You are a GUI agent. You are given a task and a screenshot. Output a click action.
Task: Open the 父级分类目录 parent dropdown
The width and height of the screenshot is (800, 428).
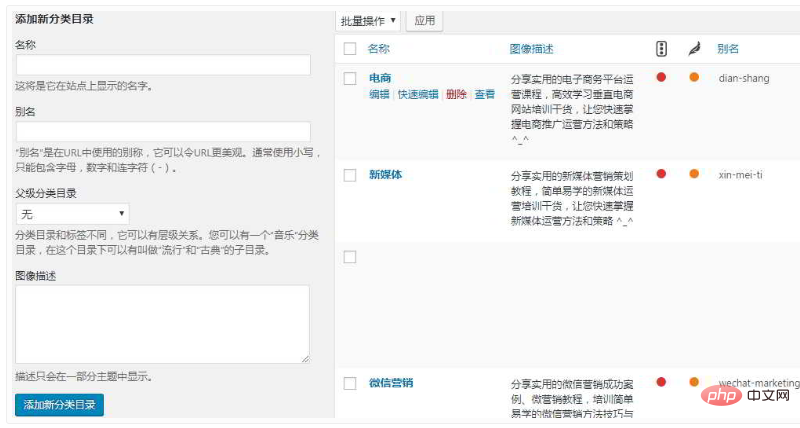click(72, 214)
